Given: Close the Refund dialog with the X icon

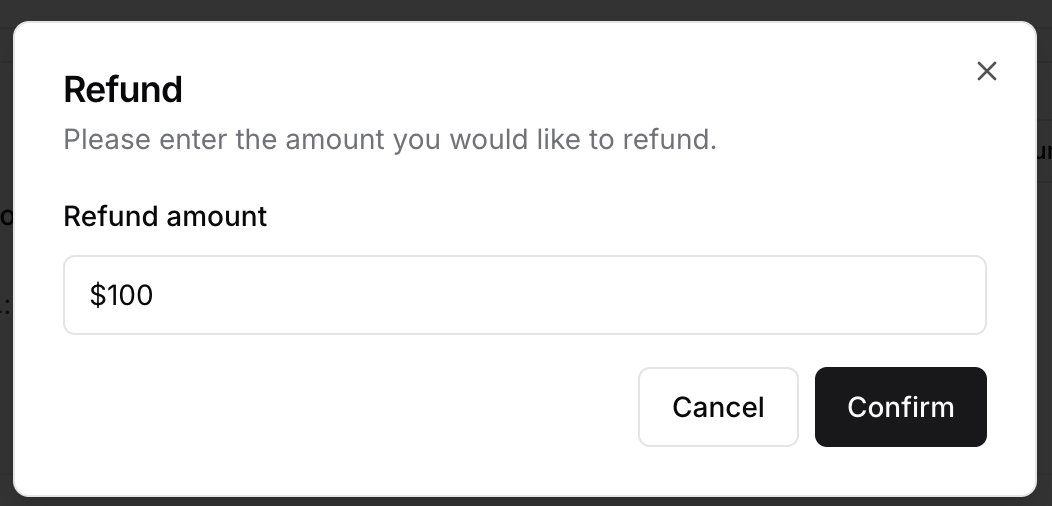Looking at the screenshot, I should coord(987,71).
